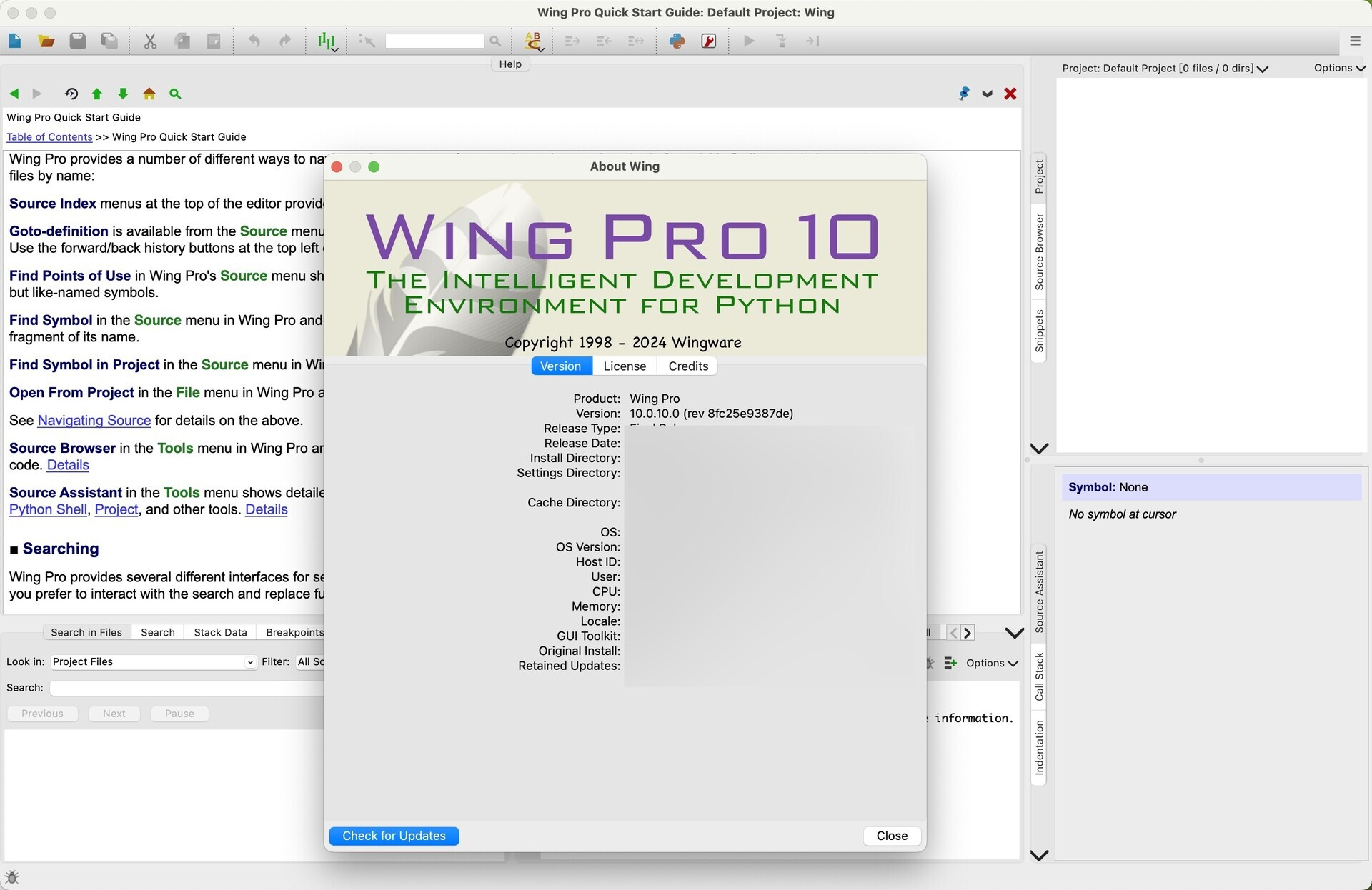Click the blue pin icon in help panel
Viewport: 1372px width, 890px height.
[x=964, y=94]
